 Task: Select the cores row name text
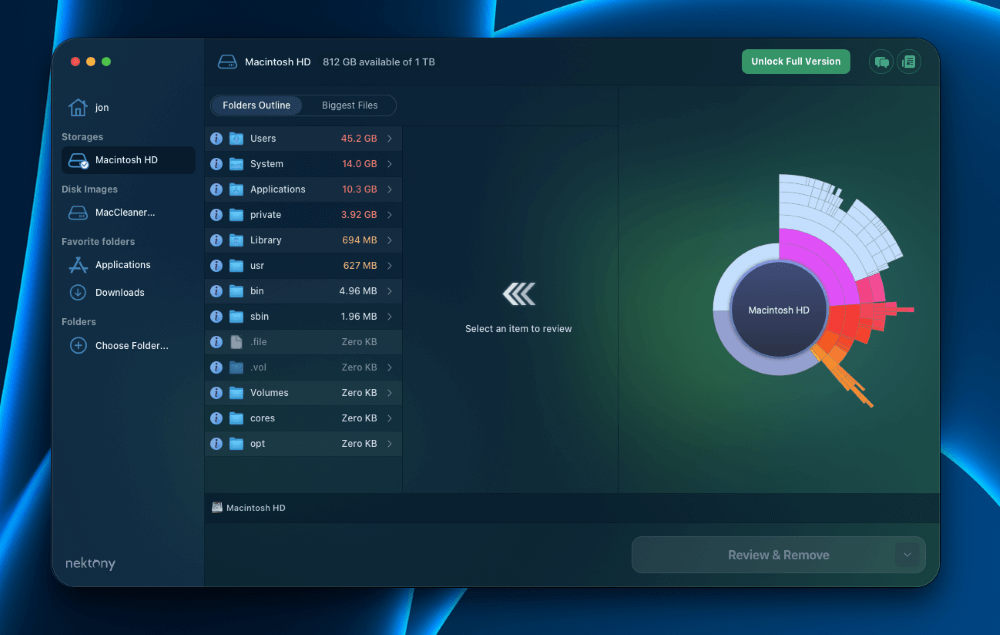pyautogui.click(x=262, y=418)
